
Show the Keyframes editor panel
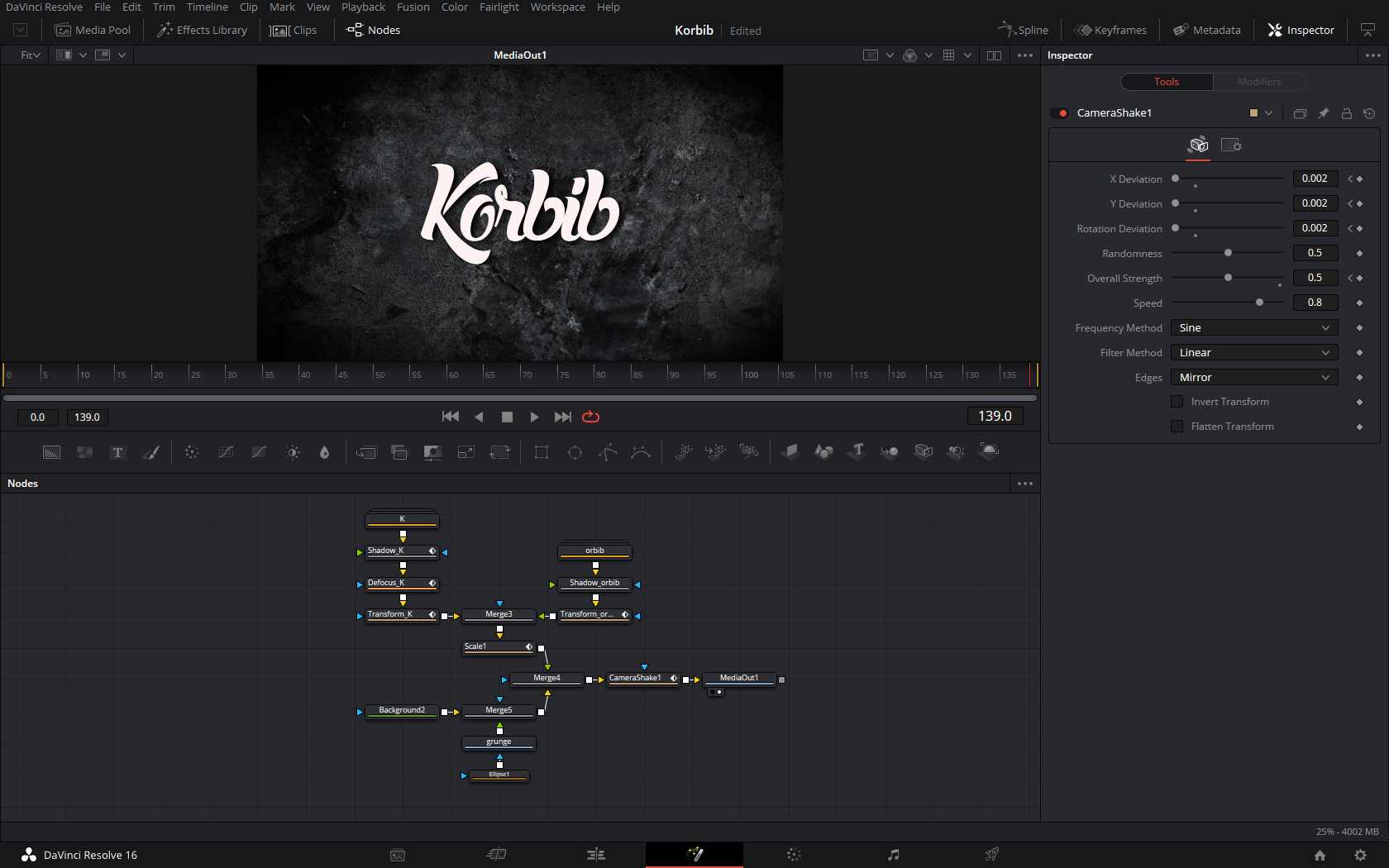(x=1110, y=30)
